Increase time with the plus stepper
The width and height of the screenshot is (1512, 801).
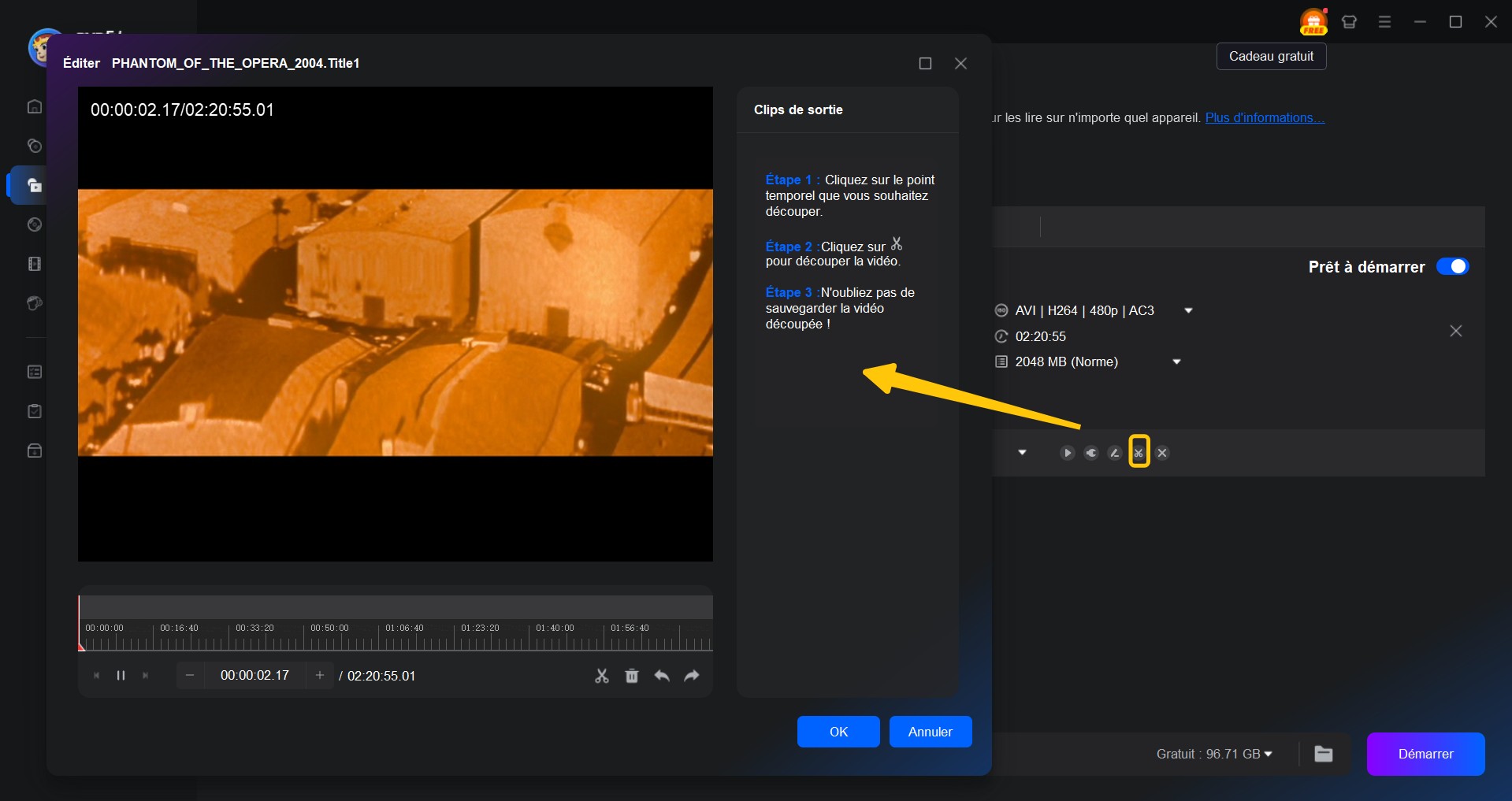(x=319, y=676)
